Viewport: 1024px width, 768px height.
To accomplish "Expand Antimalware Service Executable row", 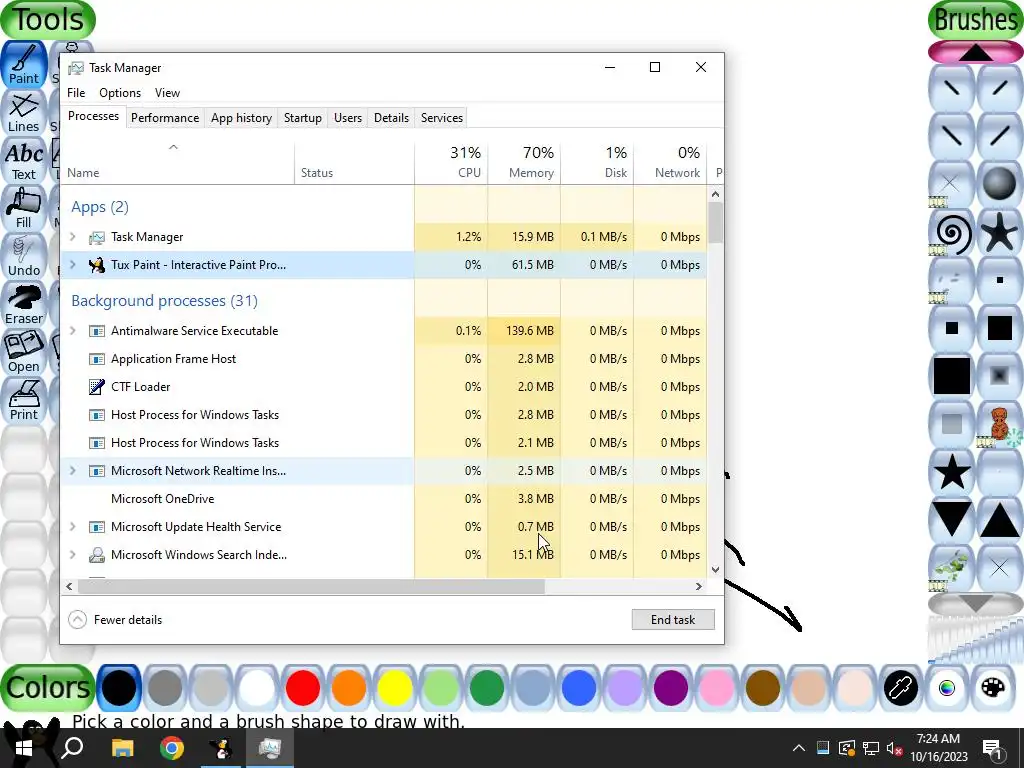I will 72,330.
